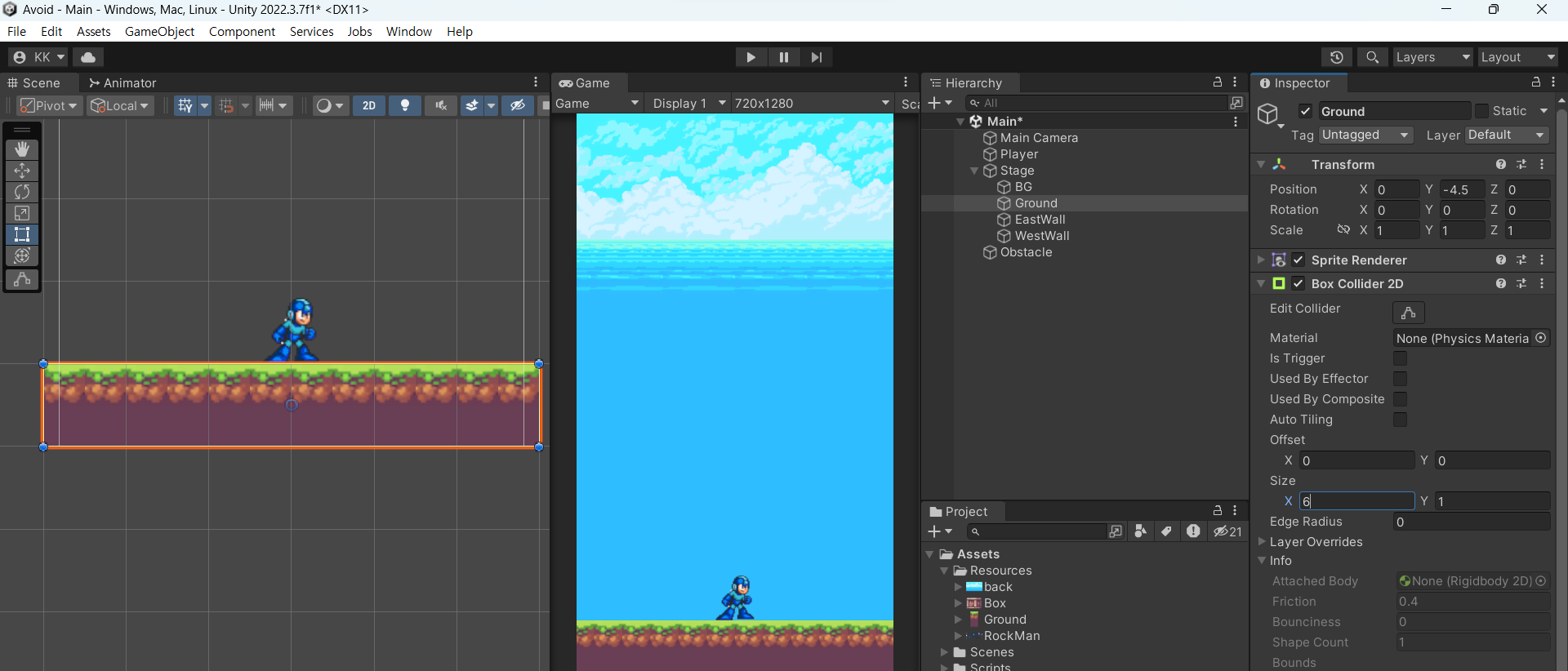1568x671 pixels.
Task: Open the Tag Untagged dropdown
Action: coord(1365,135)
